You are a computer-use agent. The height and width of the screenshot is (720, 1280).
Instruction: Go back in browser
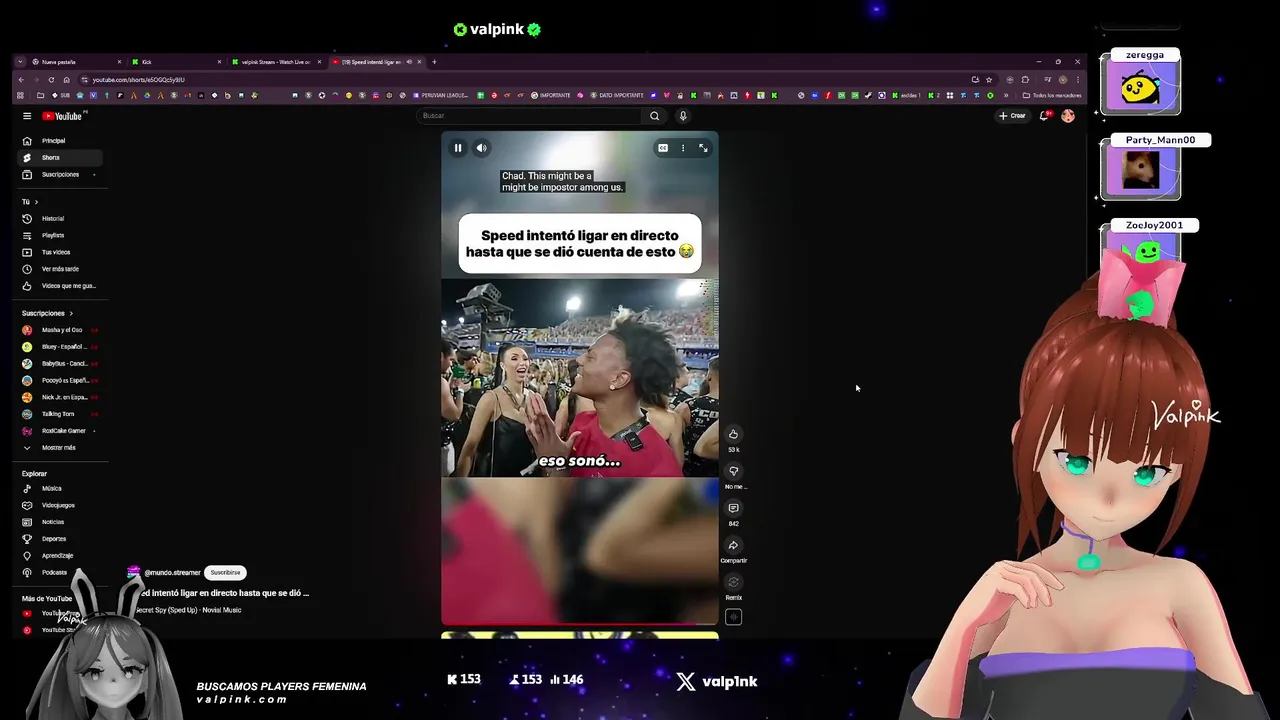tap(20, 80)
